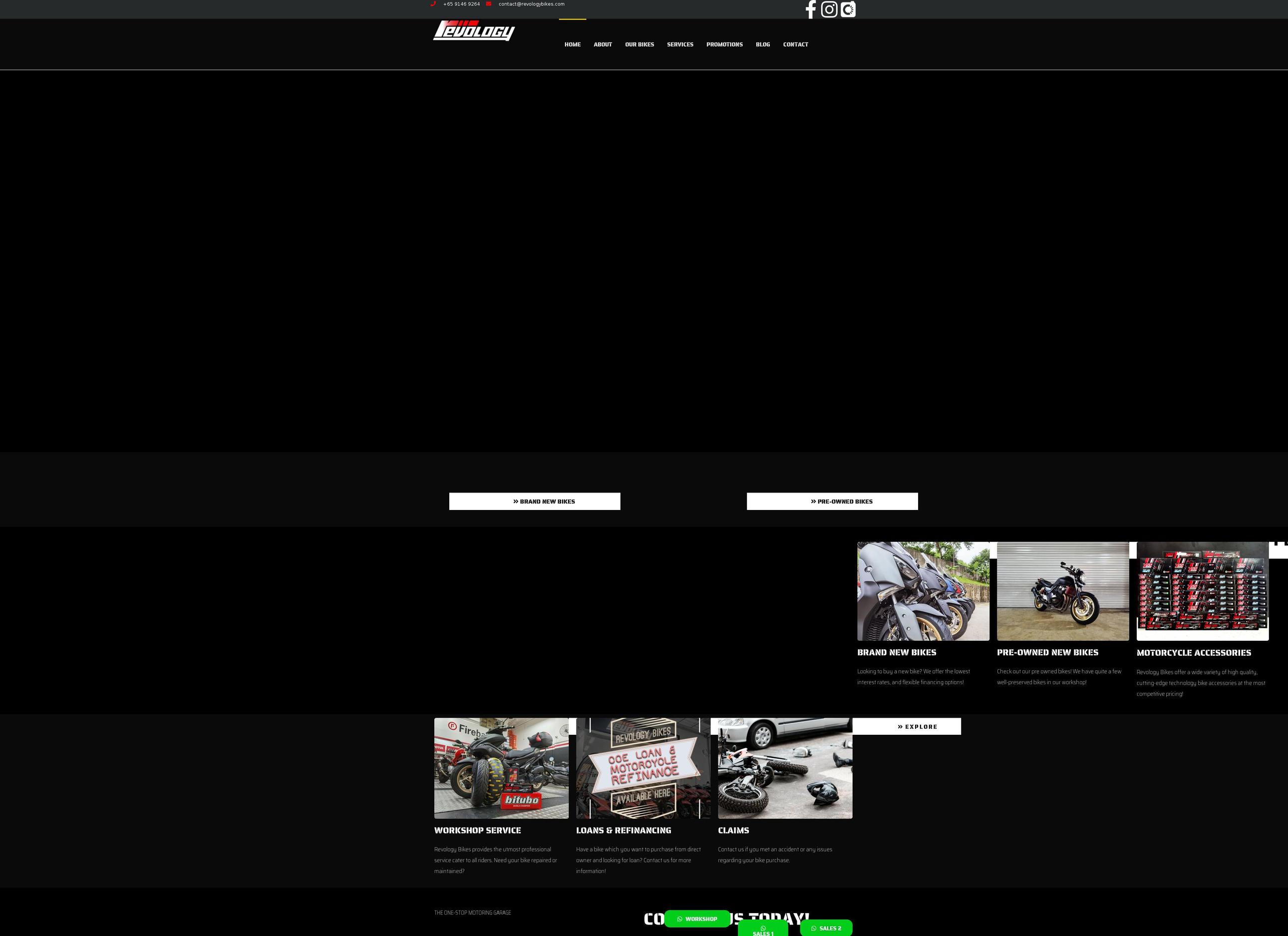The height and width of the screenshot is (936, 1288).
Task: Open WhatsApp Sales 2 button
Action: (826, 928)
